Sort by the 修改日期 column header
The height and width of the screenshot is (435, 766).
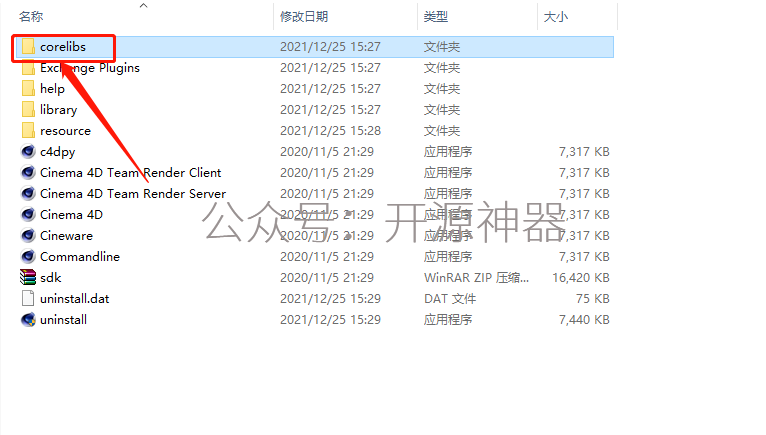(304, 17)
